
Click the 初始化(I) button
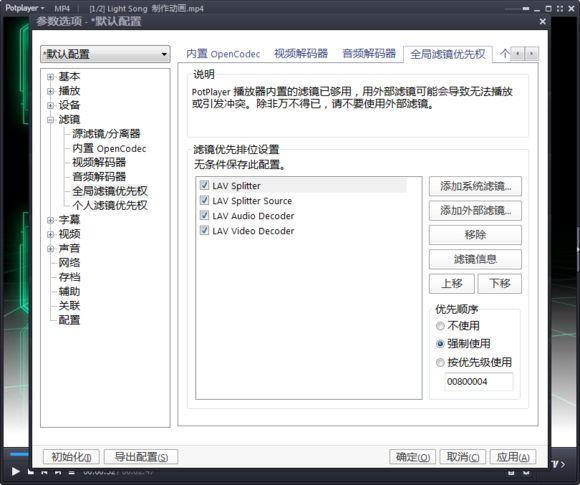pos(71,457)
